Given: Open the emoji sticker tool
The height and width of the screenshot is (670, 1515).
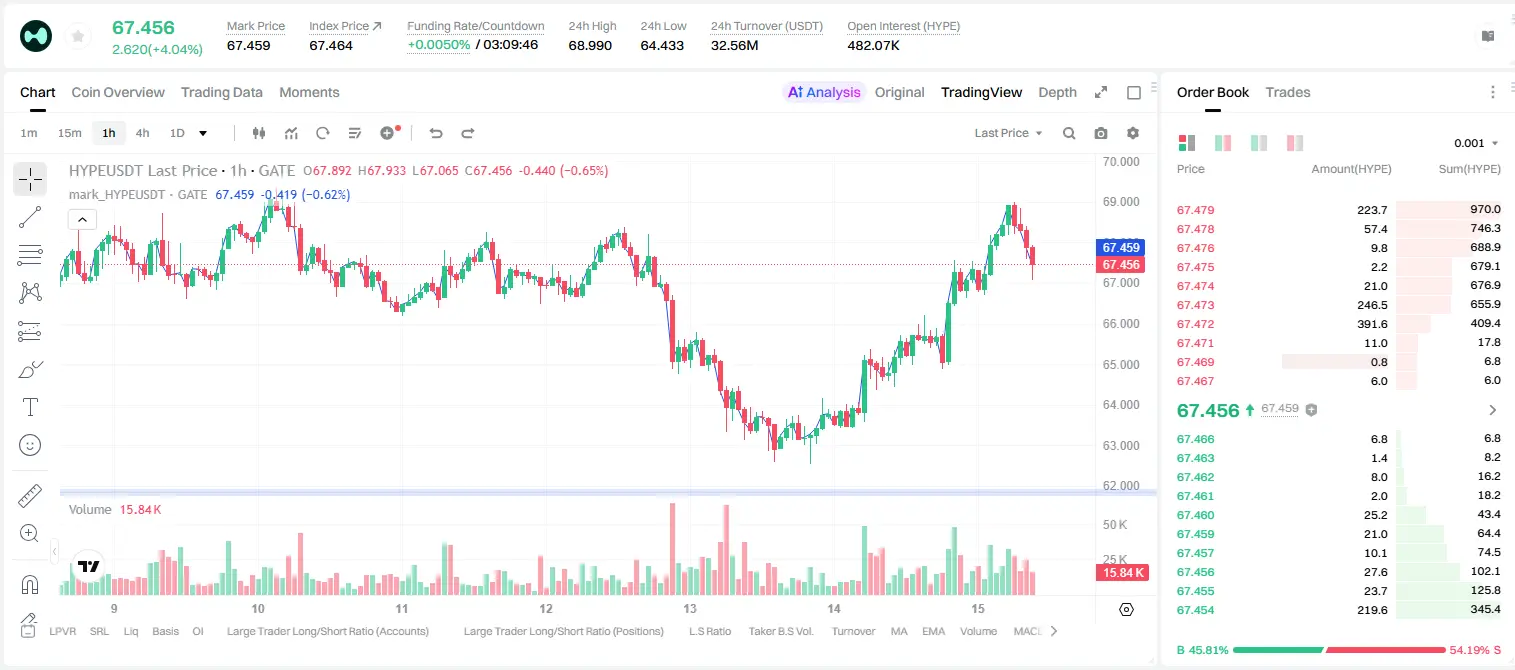Looking at the screenshot, I should [x=30, y=445].
